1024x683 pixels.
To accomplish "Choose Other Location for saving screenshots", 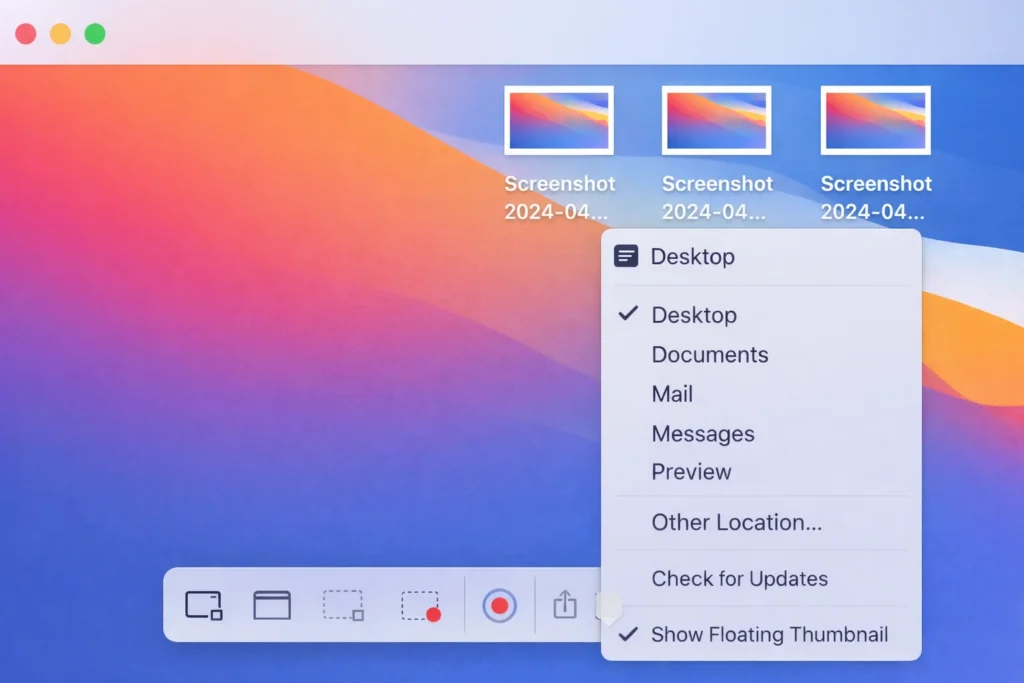I will pyautogui.click(x=736, y=522).
